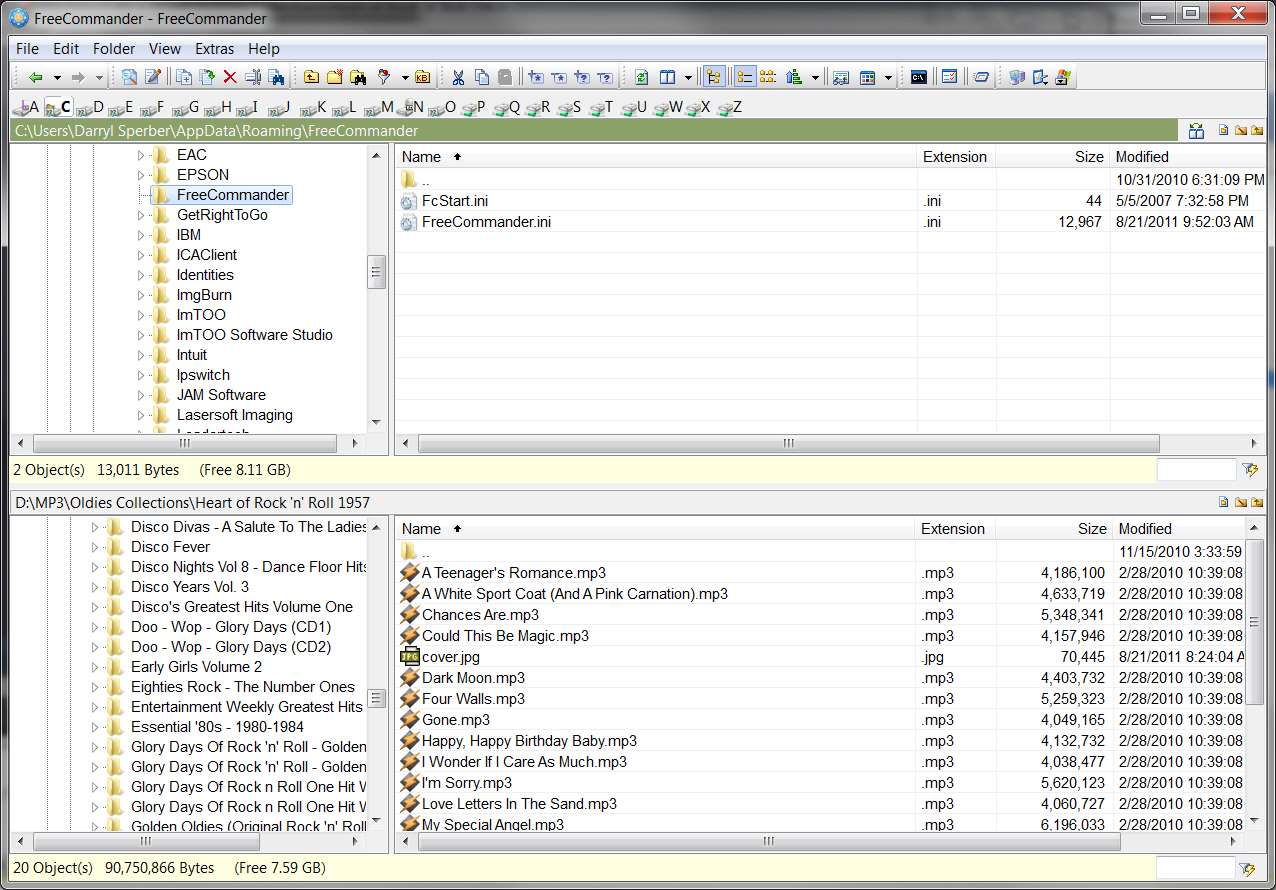Viewport: 1276px width, 890px height.
Task: Click the green refresh icon in toolbar
Action: pos(641,77)
